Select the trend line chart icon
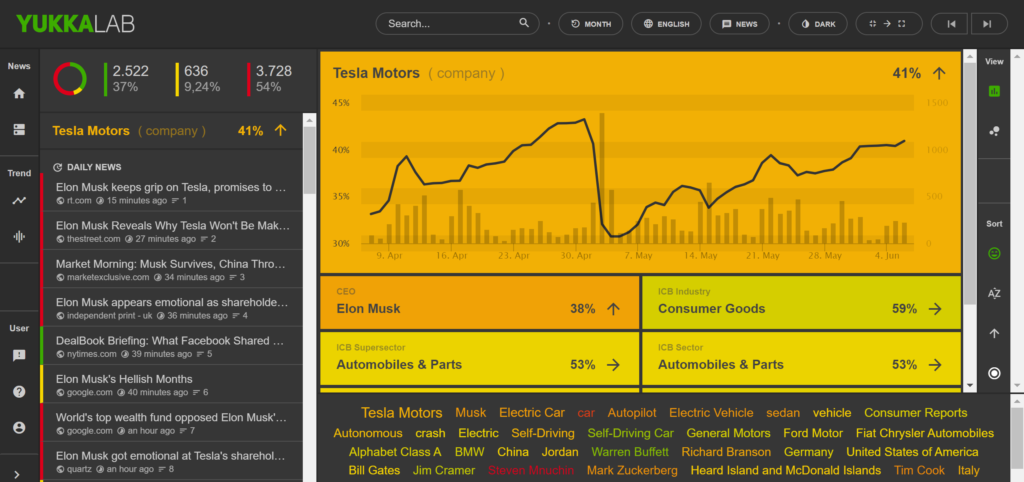 click(19, 201)
